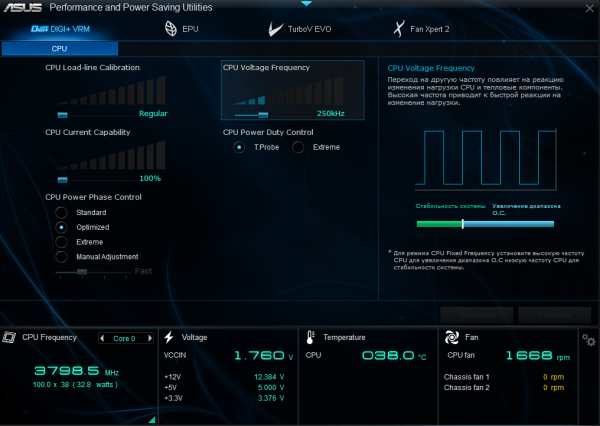Click the Chassis fan 1 row

coord(504,377)
